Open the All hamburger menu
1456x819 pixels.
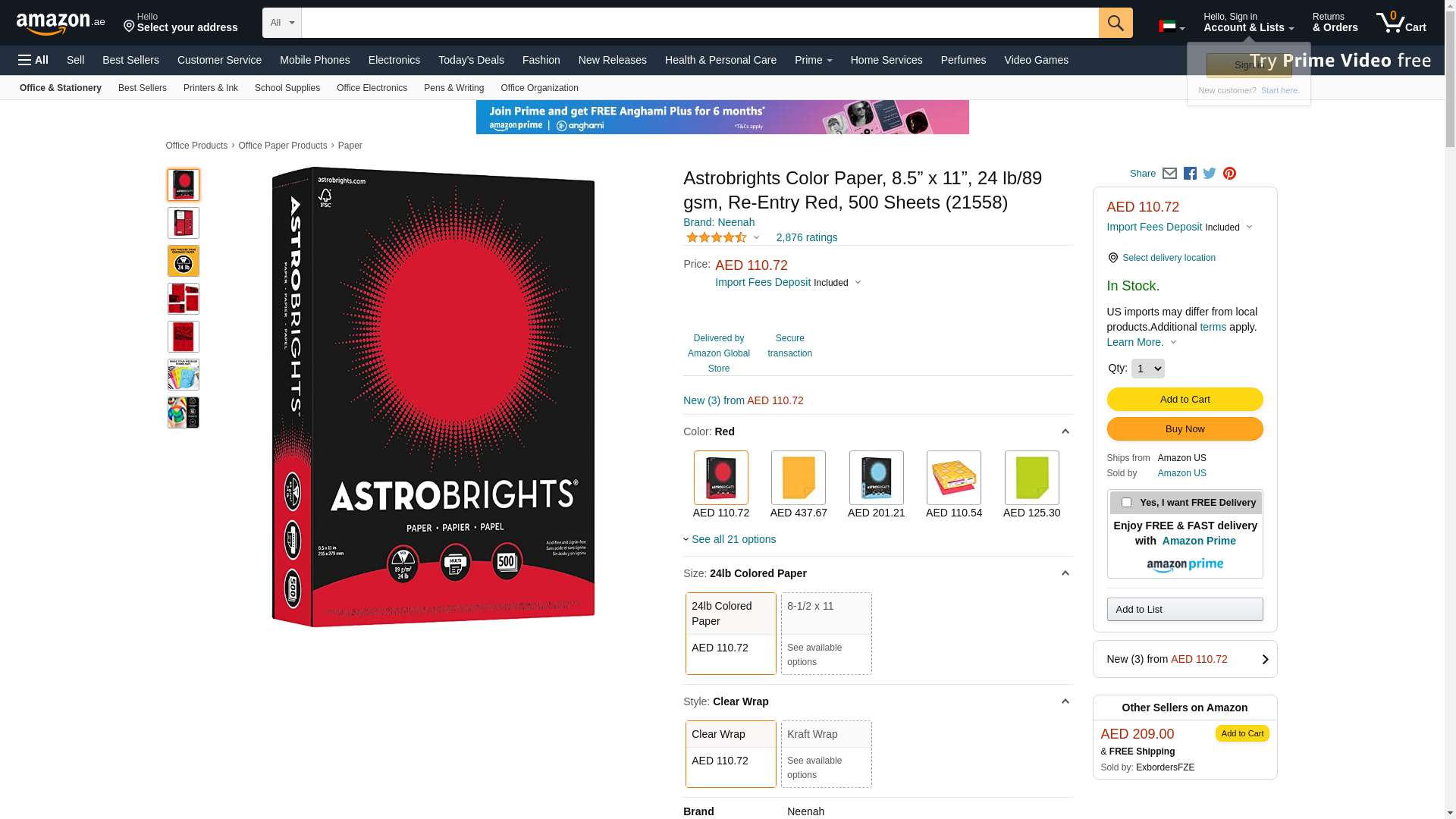click(33, 60)
